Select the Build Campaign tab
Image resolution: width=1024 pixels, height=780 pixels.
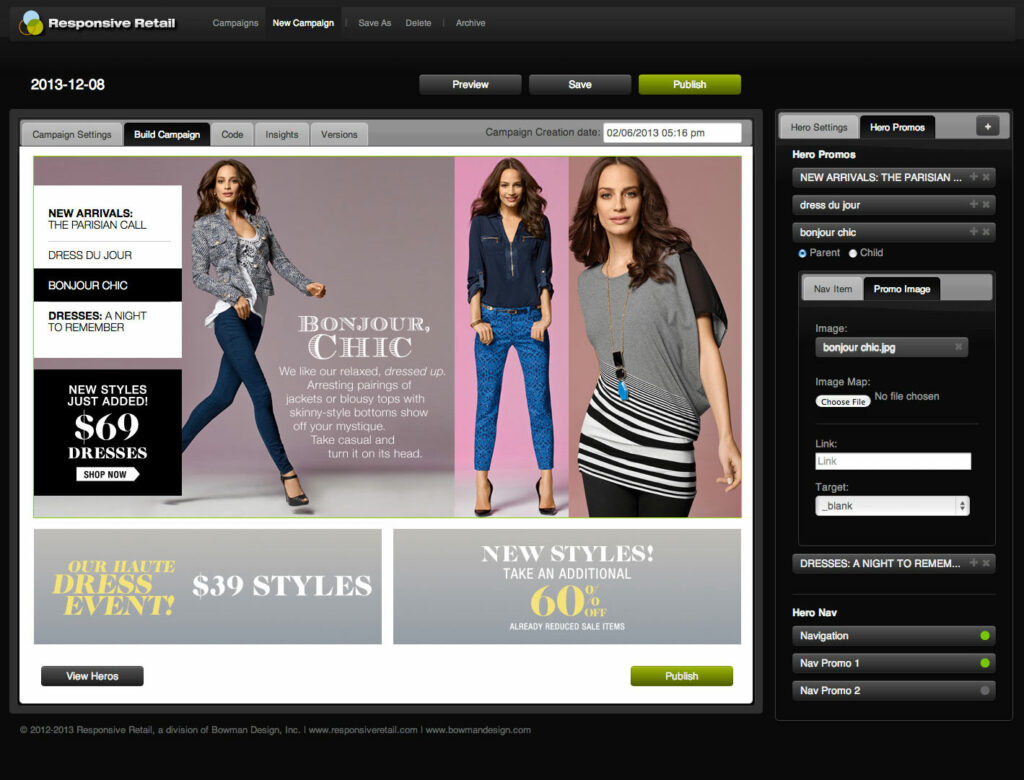click(x=167, y=134)
